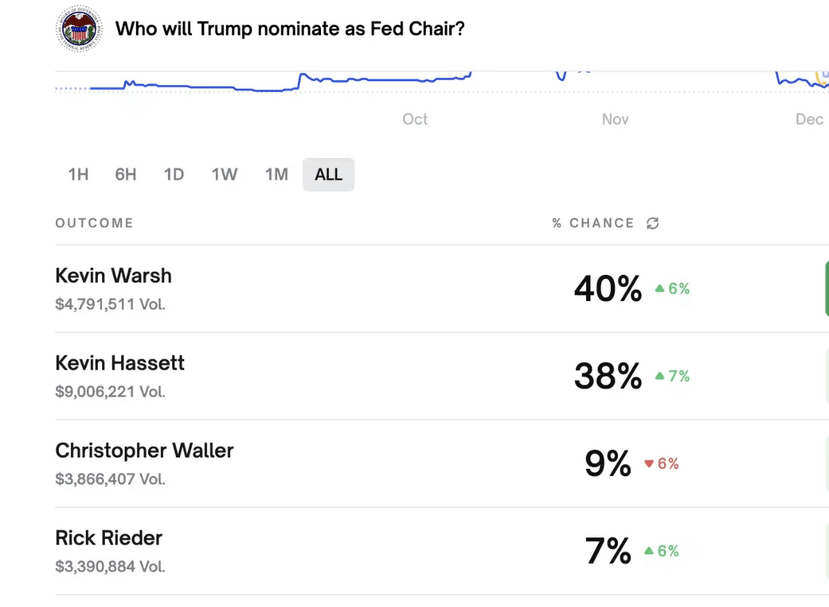Click the green buy button for Warsh
Viewport: 829px width, 607px height.
coord(825,288)
